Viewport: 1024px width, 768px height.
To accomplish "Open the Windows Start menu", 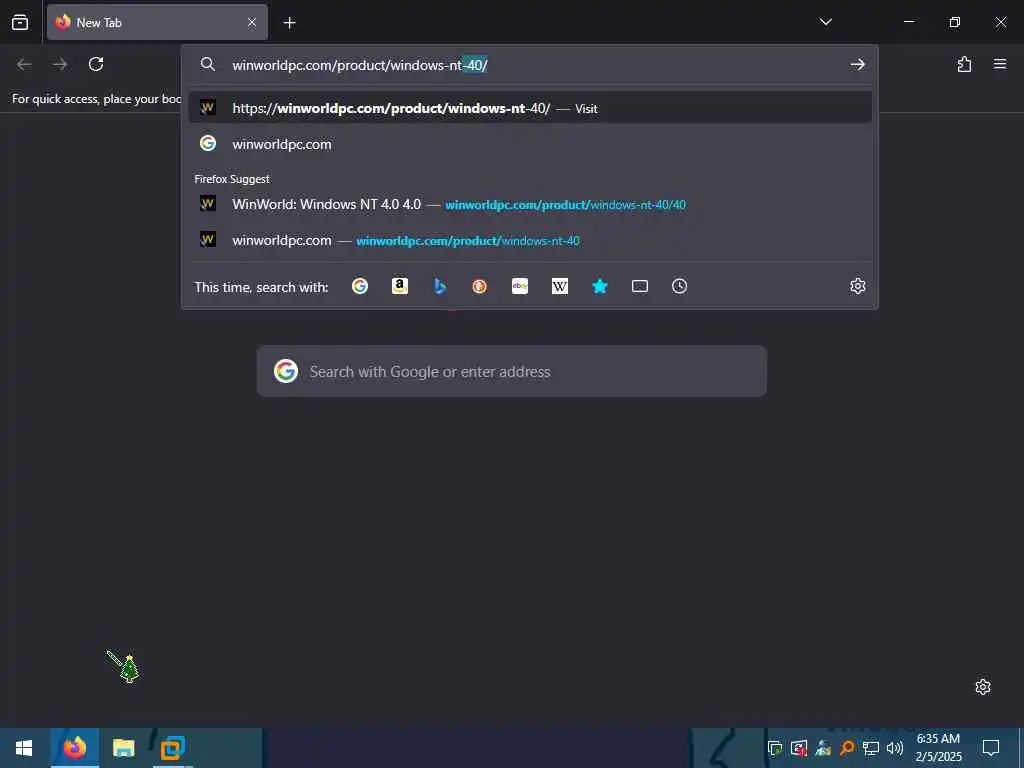I will pos(24,748).
